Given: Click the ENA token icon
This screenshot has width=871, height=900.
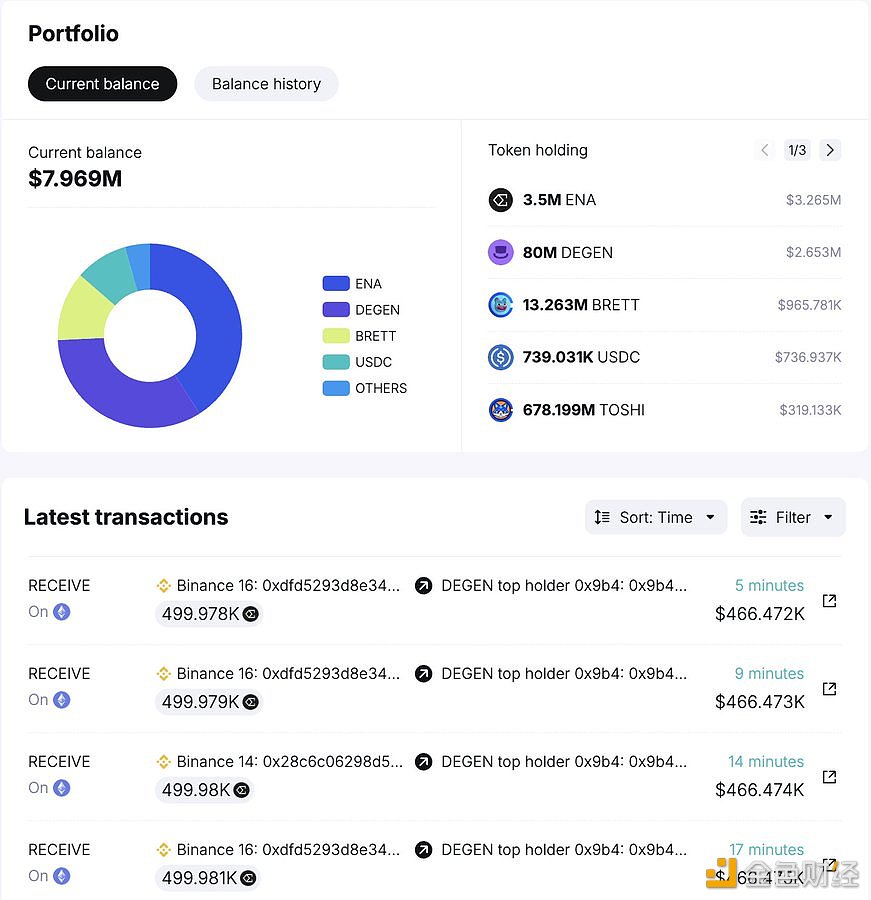Looking at the screenshot, I should 500,200.
